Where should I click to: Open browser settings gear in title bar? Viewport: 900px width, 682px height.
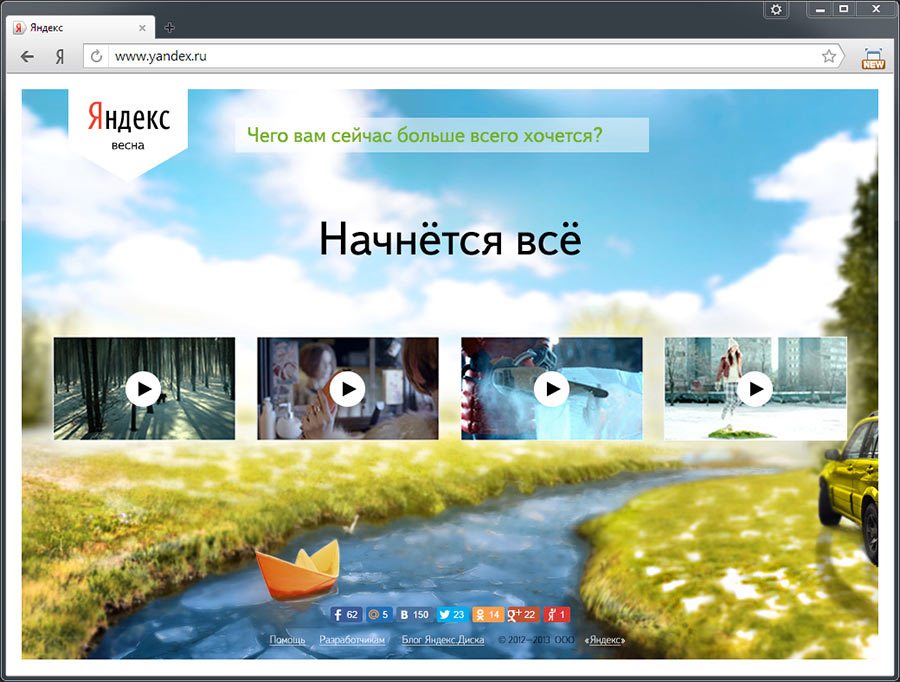tap(777, 9)
